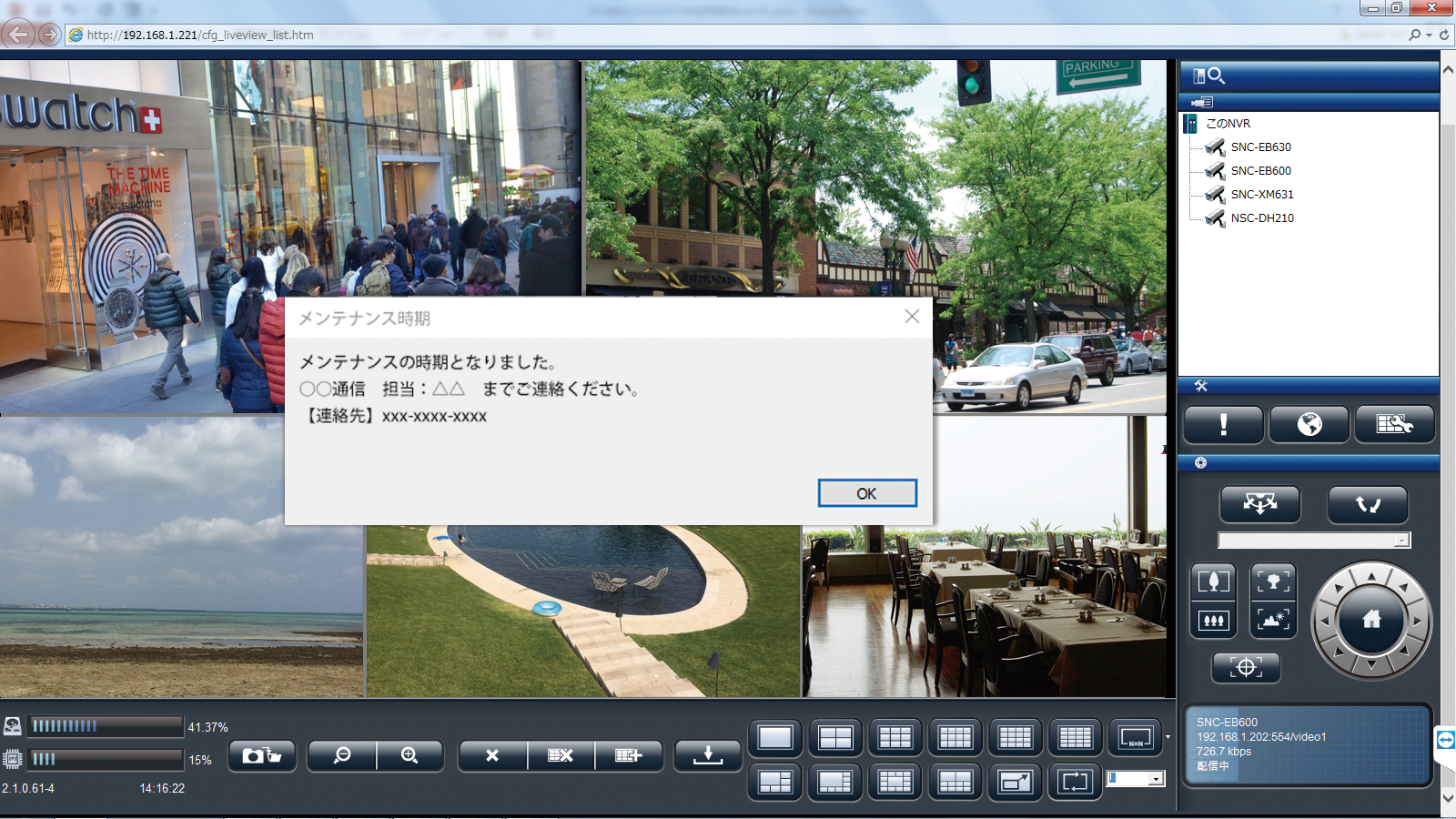Click the browser back button
Viewport: 1456px width, 819px height.
(x=17, y=35)
